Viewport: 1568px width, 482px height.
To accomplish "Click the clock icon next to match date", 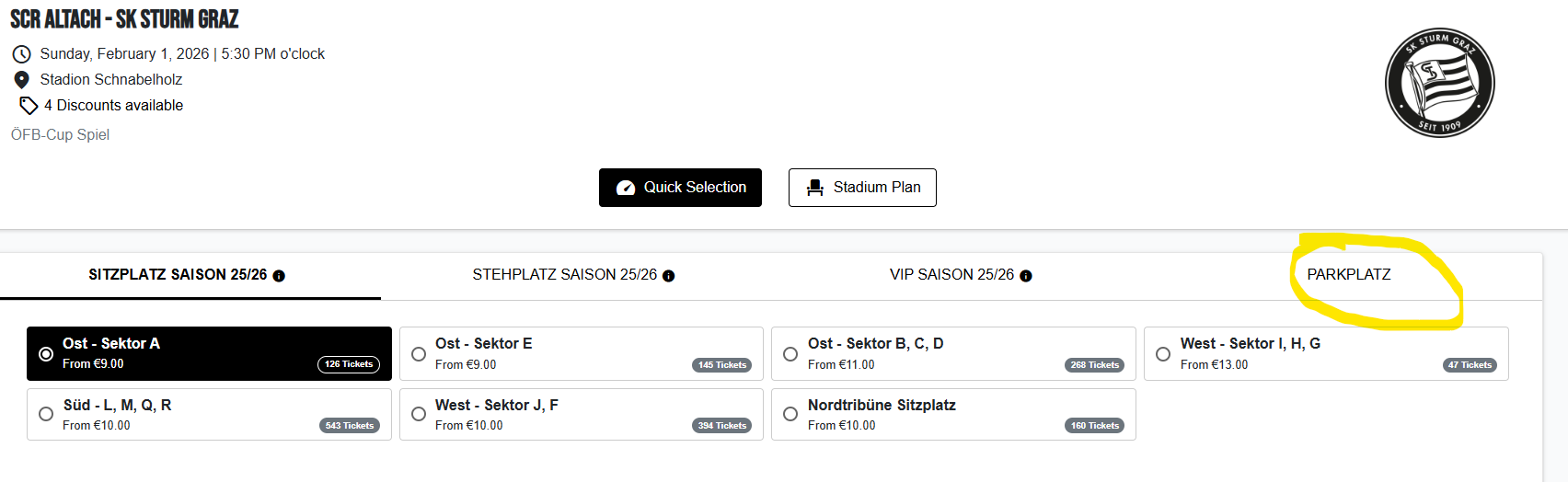I will pos(21,54).
